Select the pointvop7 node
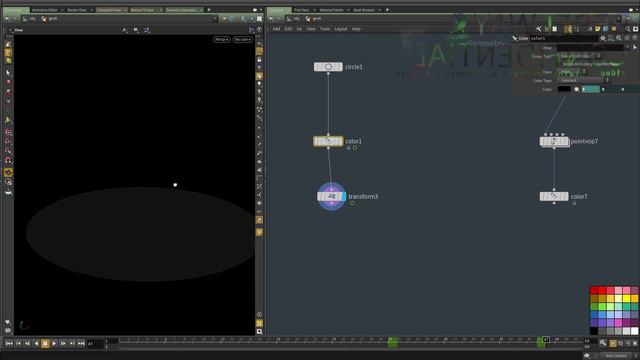 554,141
